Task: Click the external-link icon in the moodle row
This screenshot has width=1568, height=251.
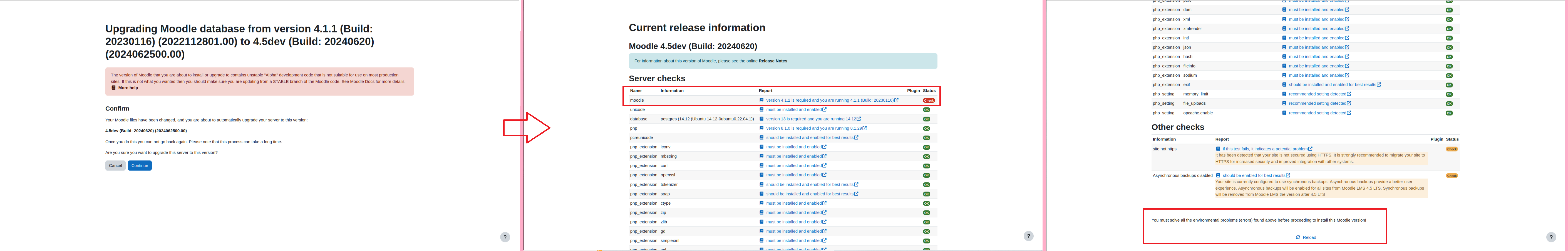Action: (x=896, y=100)
